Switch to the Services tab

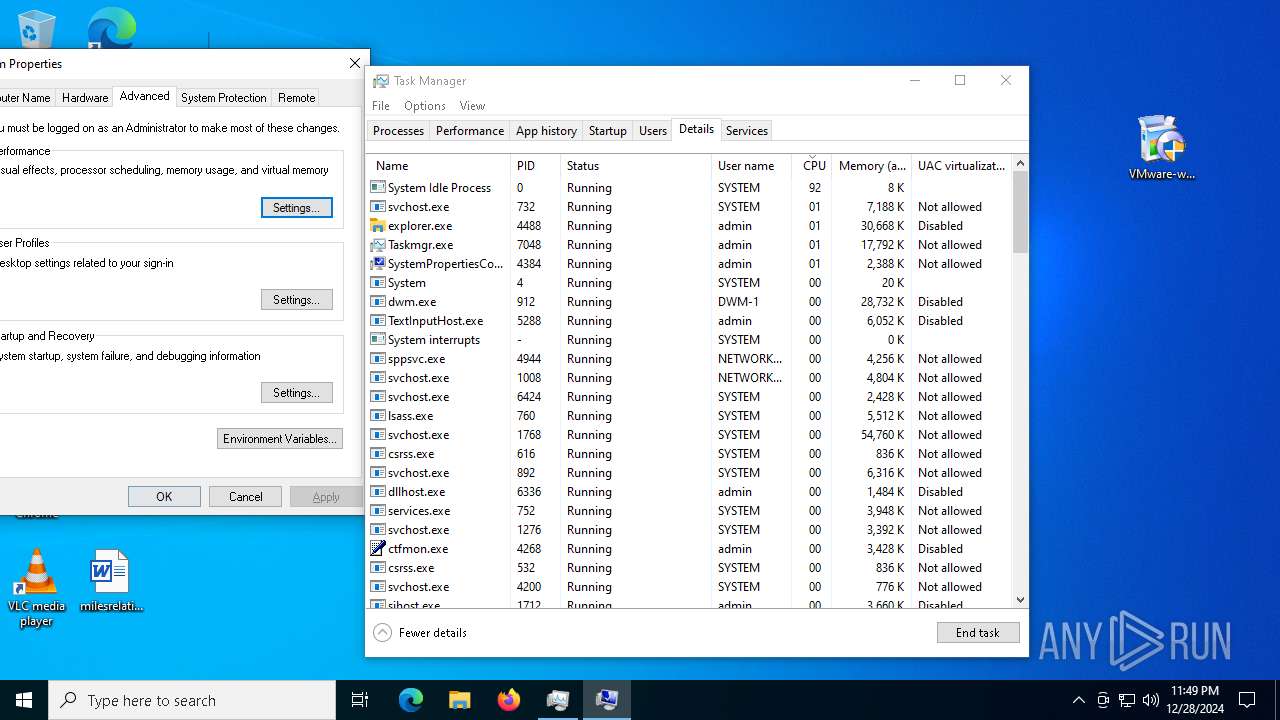(x=747, y=131)
